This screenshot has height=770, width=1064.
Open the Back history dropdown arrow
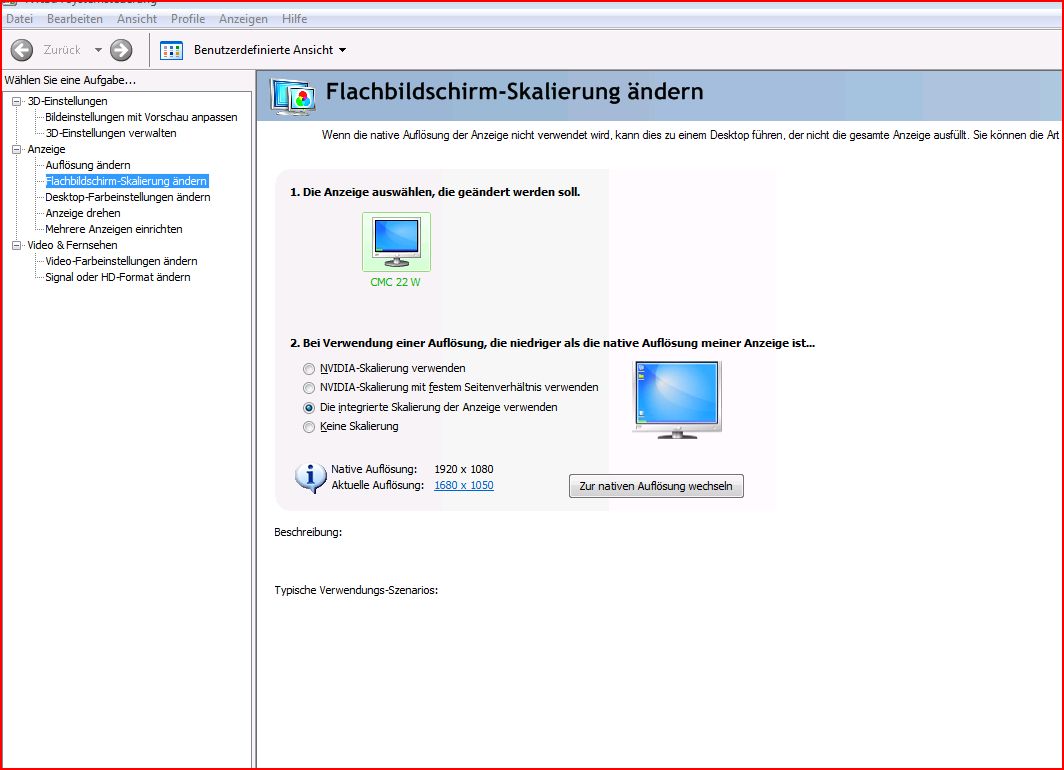[98, 50]
